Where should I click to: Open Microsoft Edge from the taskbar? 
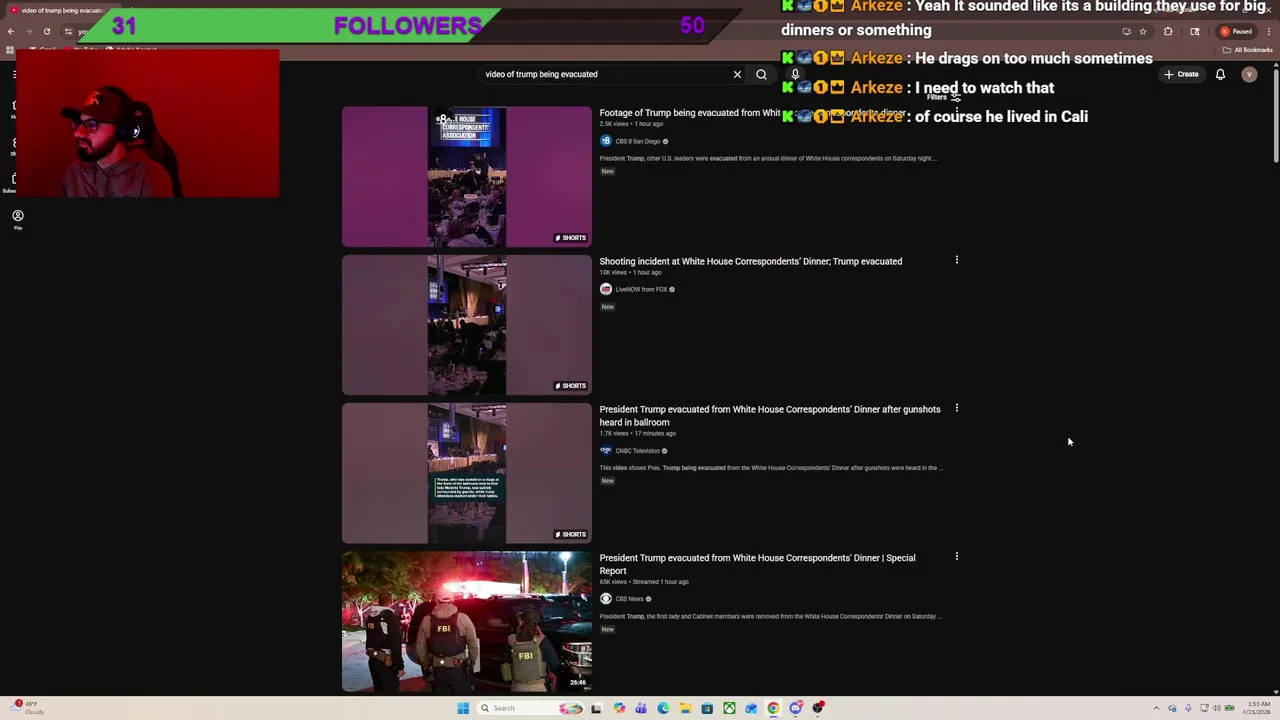coord(663,708)
